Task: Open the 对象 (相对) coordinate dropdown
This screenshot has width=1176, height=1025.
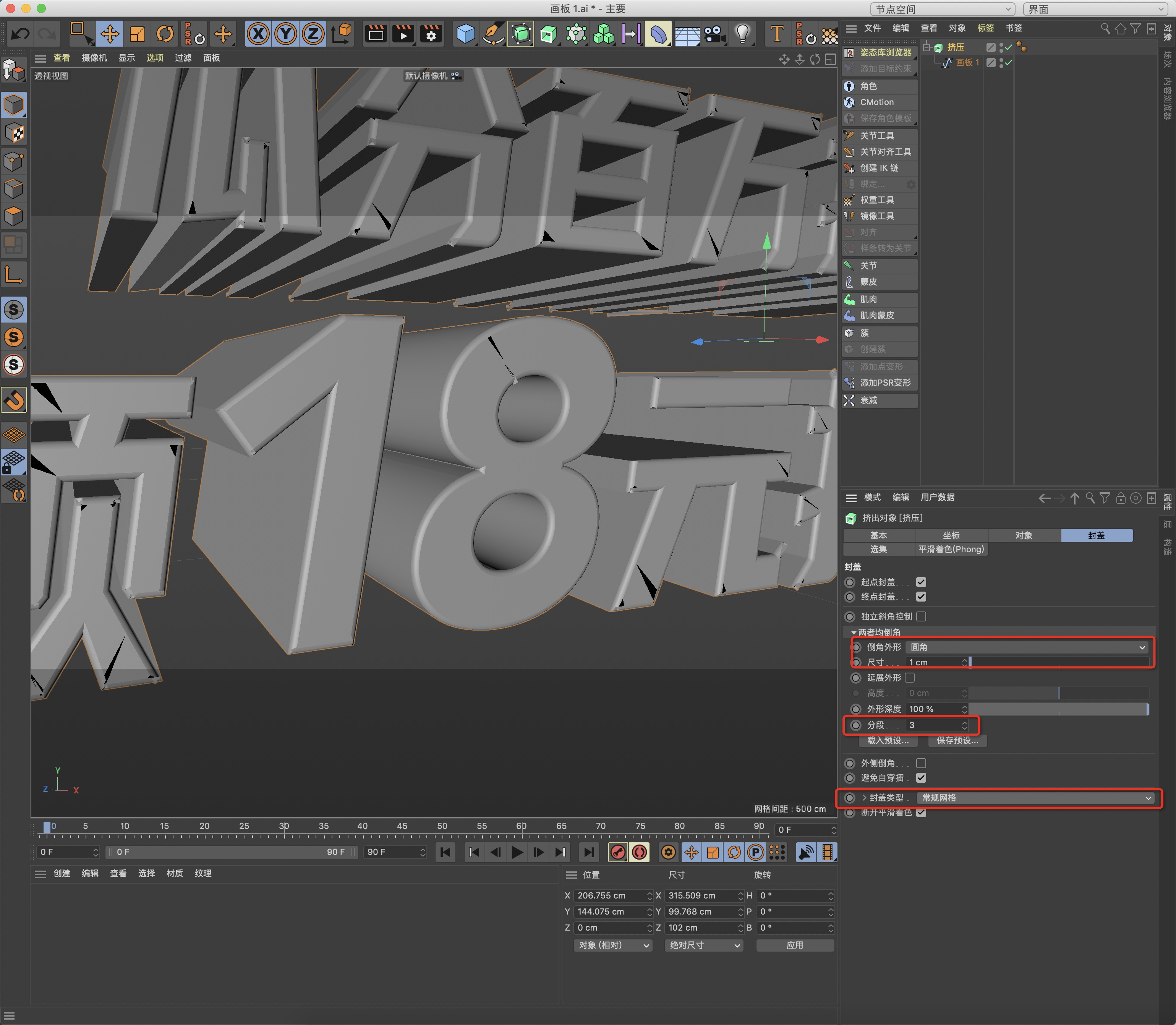Action: pos(613,945)
